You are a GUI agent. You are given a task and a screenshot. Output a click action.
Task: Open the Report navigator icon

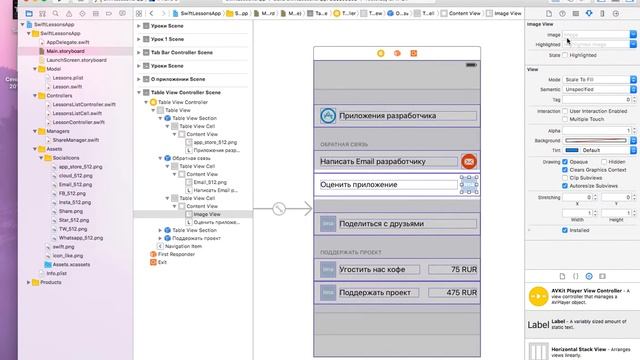pyautogui.click(x=122, y=13)
